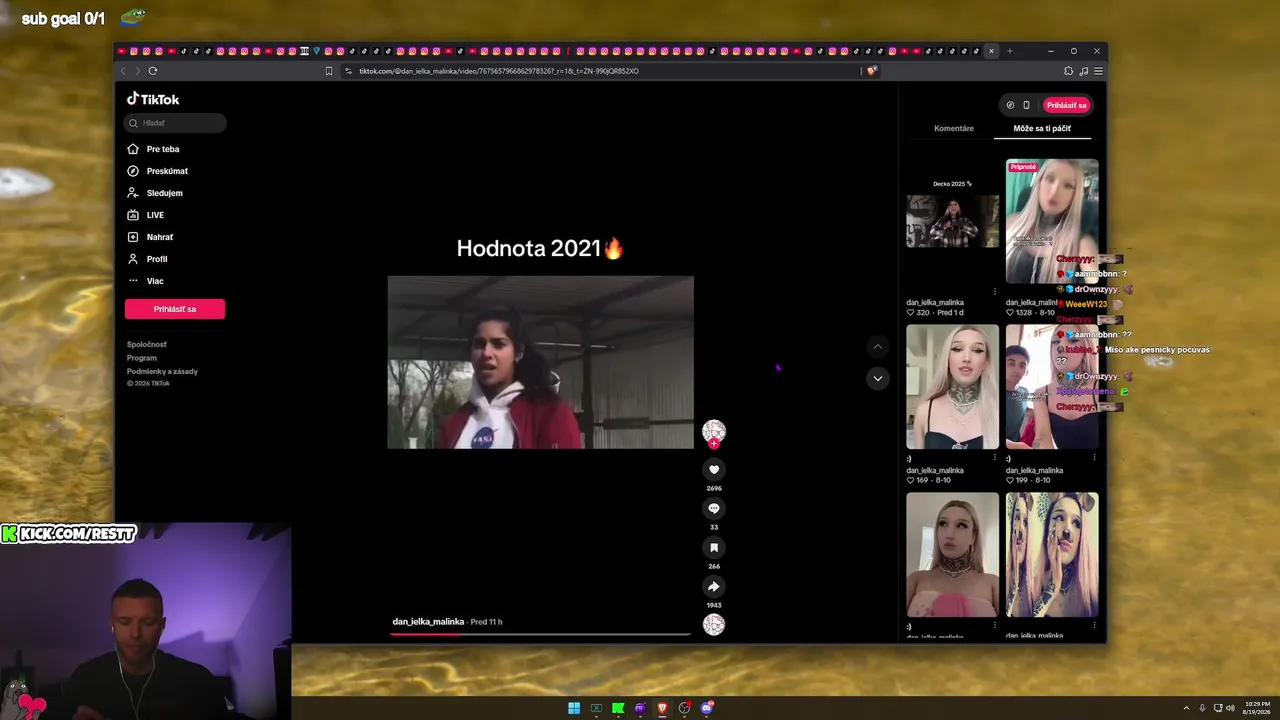This screenshot has width=1280, height=720.
Task: Open a new browser tab
Action: 1010,51
